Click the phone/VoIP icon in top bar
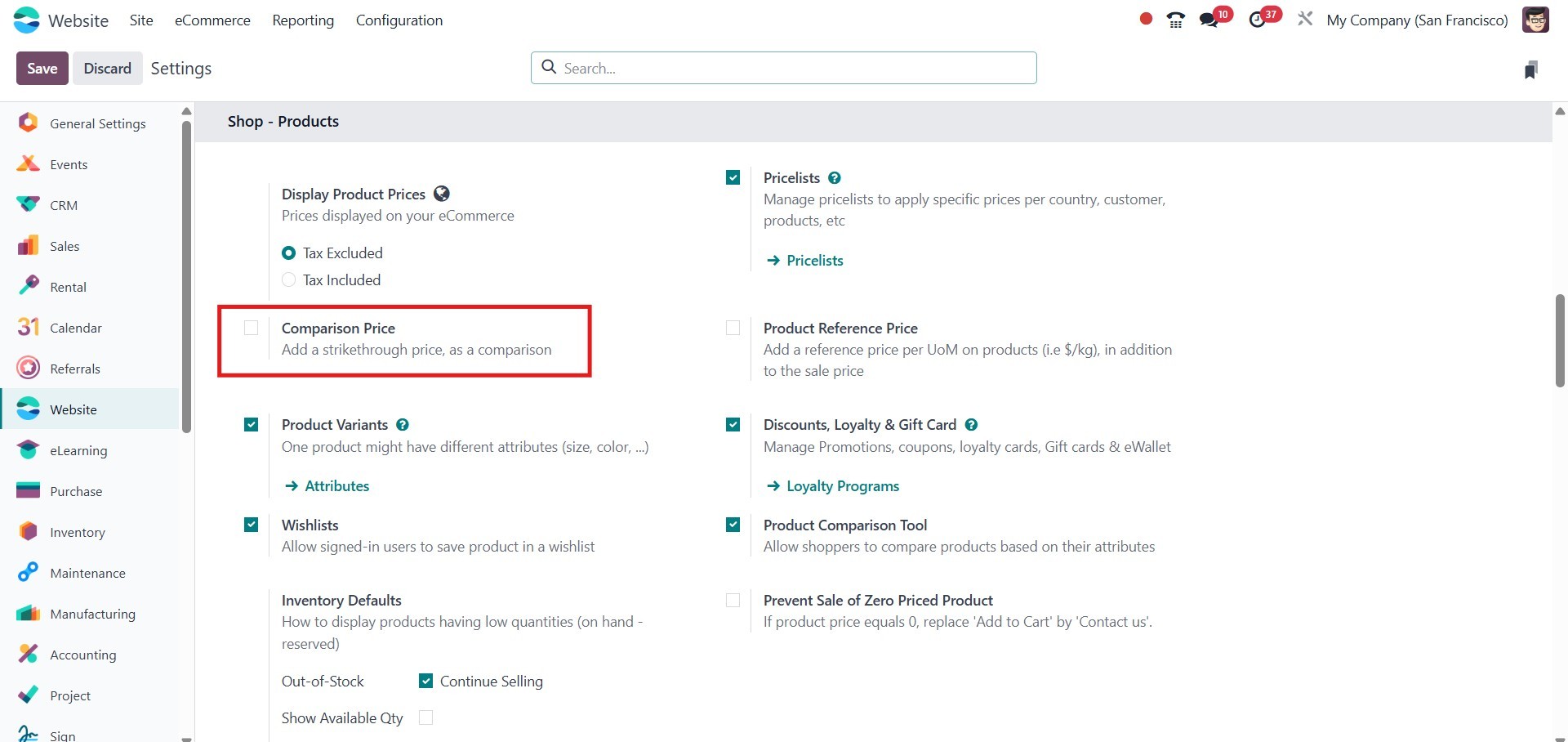Viewport: 1568px width, 742px height. 1175,20
